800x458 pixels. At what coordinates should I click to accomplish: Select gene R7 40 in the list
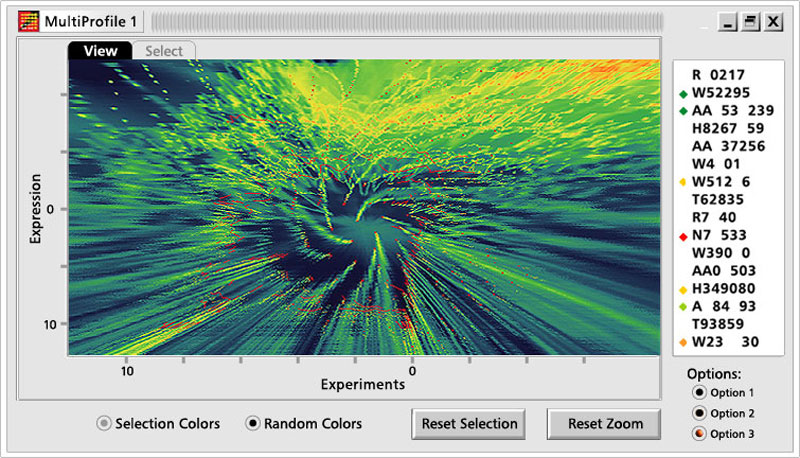(714, 218)
